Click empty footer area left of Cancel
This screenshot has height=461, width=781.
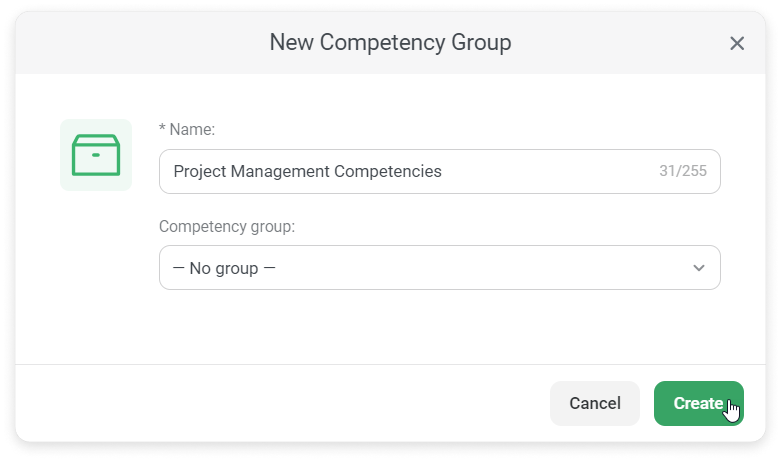click(x=281, y=403)
